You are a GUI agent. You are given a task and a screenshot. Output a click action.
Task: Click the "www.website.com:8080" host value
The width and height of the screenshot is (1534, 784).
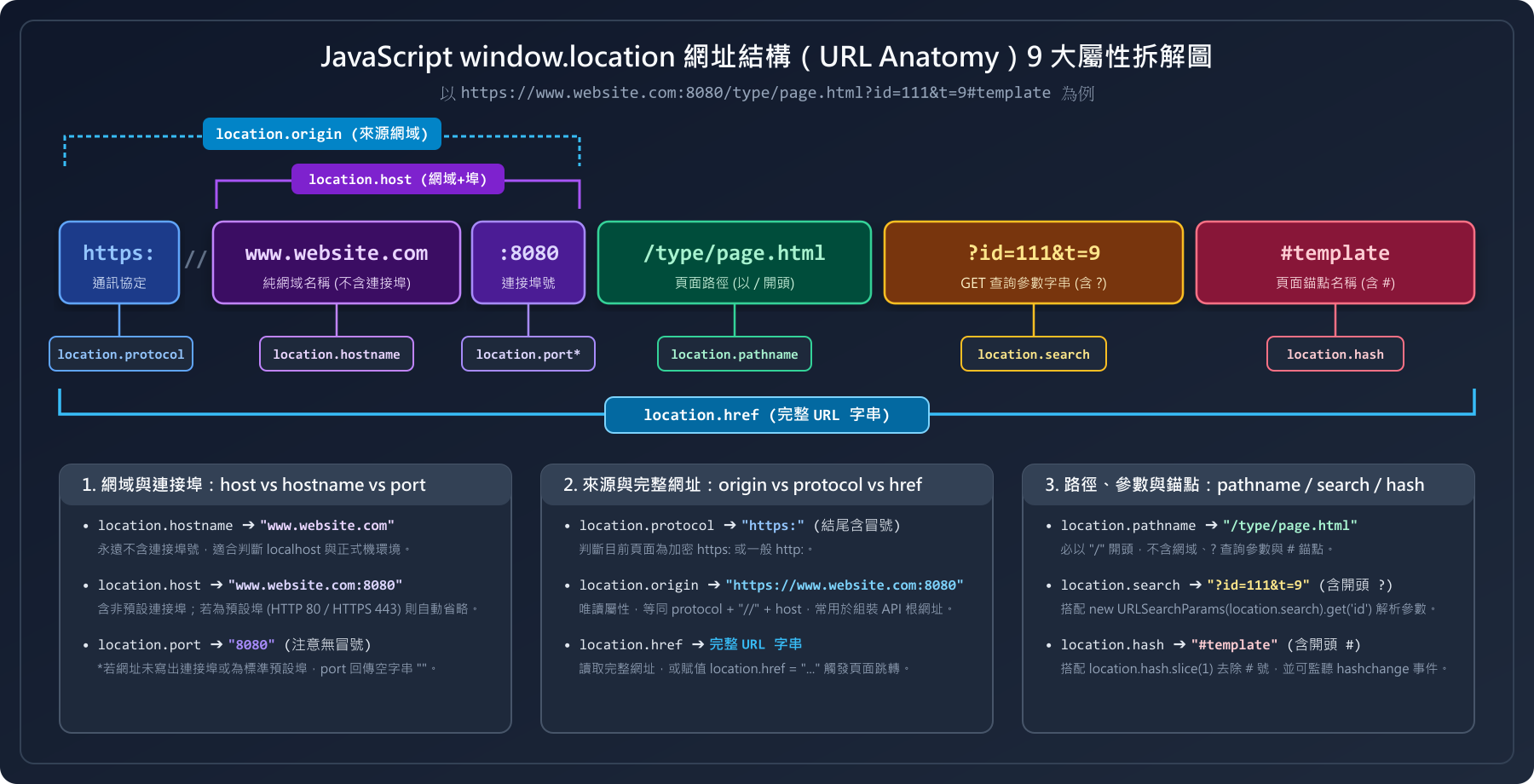[x=315, y=585]
